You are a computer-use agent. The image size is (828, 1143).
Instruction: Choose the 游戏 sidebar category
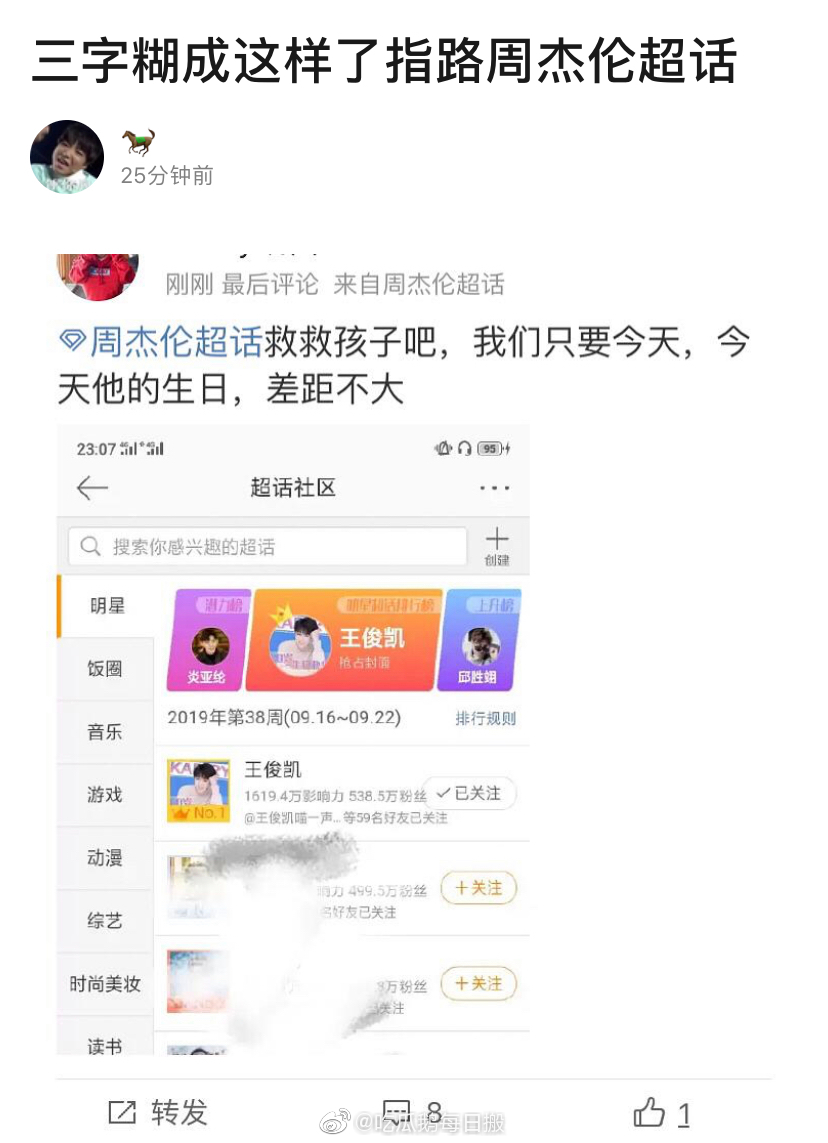(x=105, y=795)
